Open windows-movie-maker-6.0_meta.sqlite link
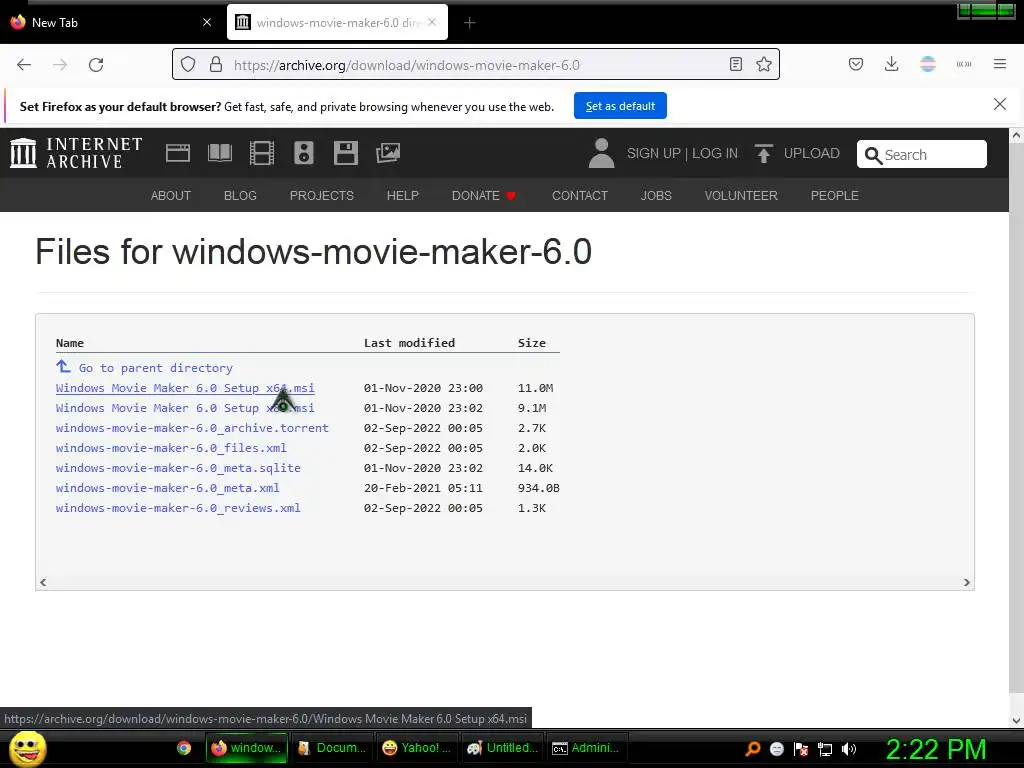 pos(178,468)
